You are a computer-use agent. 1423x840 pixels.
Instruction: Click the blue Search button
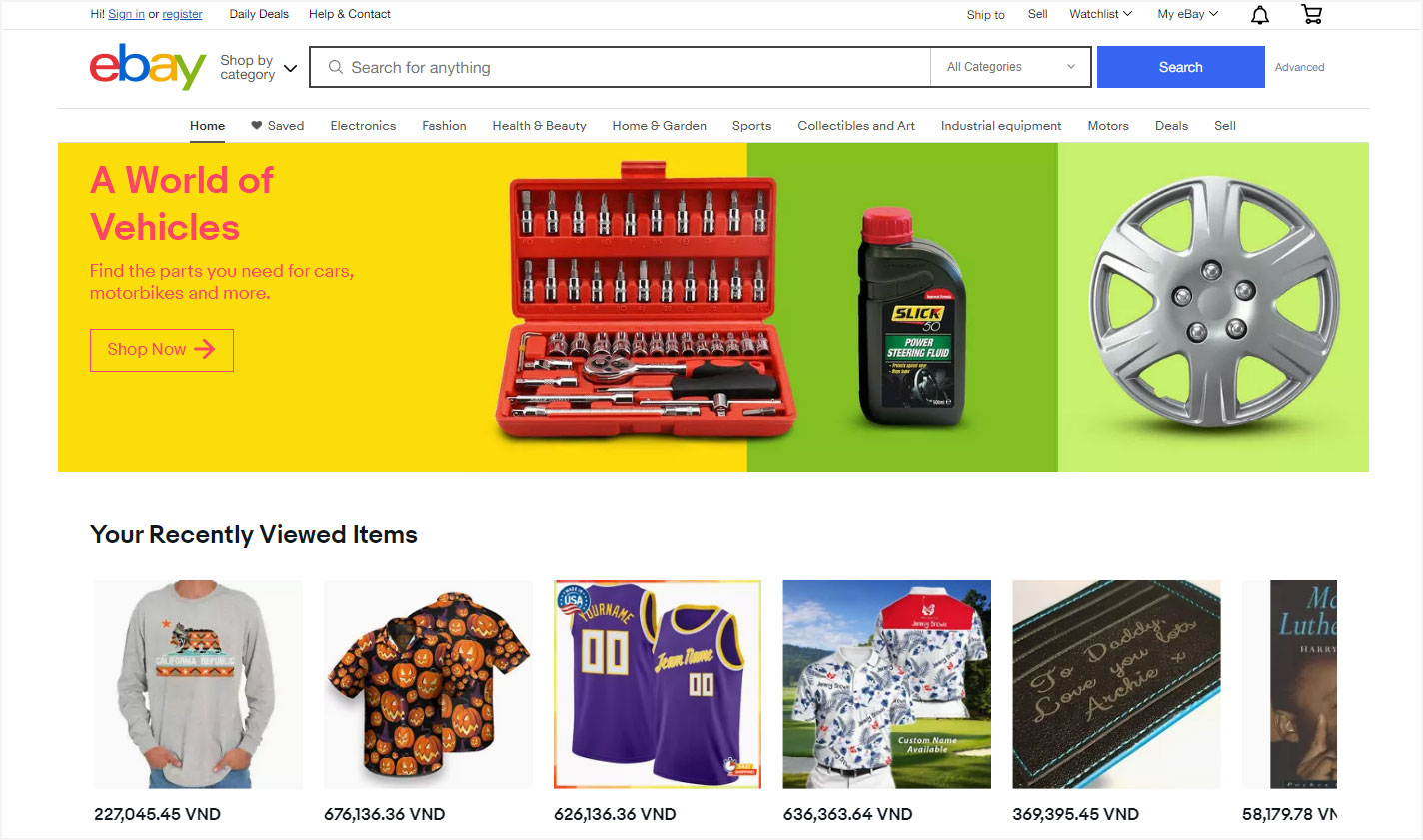click(x=1181, y=67)
